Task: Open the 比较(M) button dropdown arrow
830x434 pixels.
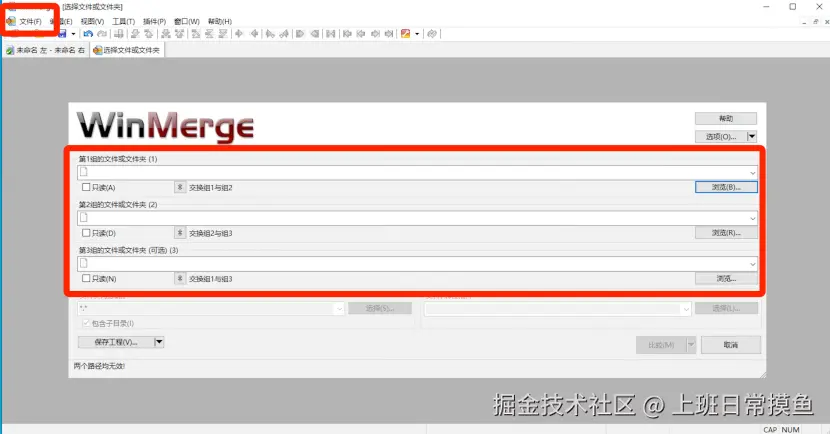Action: (x=690, y=345)
